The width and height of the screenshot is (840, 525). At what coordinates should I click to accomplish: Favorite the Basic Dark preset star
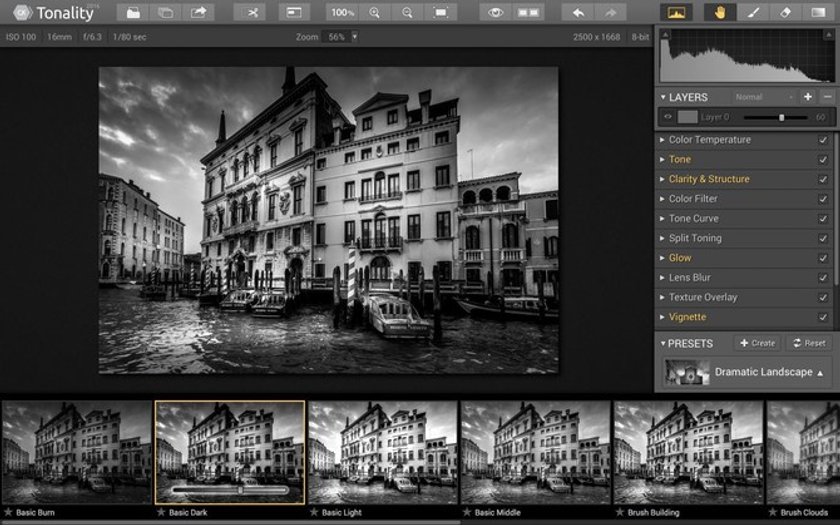tap(161, 513)
